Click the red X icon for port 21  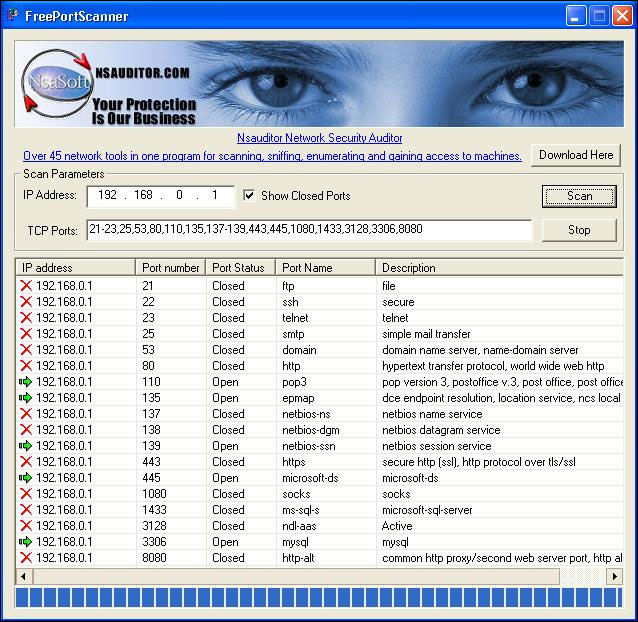point(25,286)
